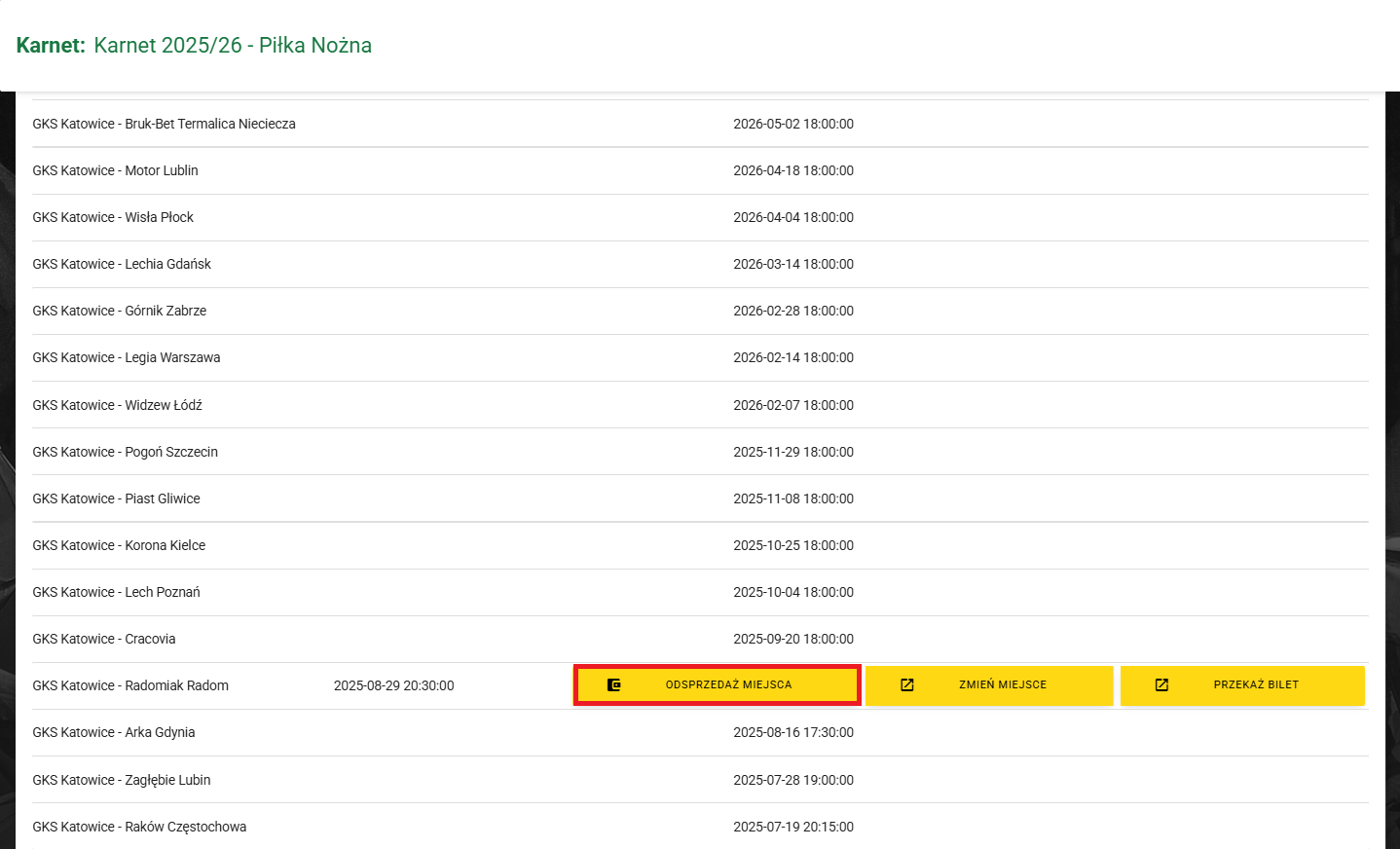The image size is (1400, 849).
Task: Select the GKS Katowice - Pogoń Szczecin match
Action: [x=125, y=452]
